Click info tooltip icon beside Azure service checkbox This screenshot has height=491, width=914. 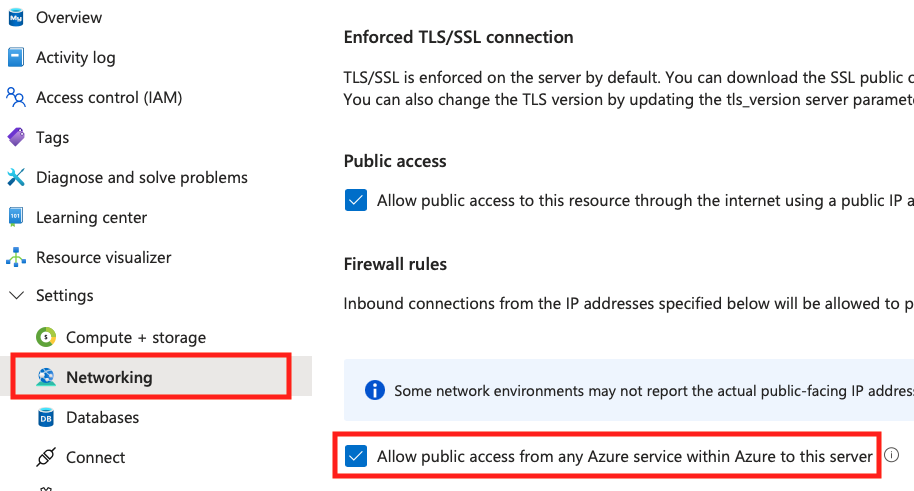(x=891, y=455)
